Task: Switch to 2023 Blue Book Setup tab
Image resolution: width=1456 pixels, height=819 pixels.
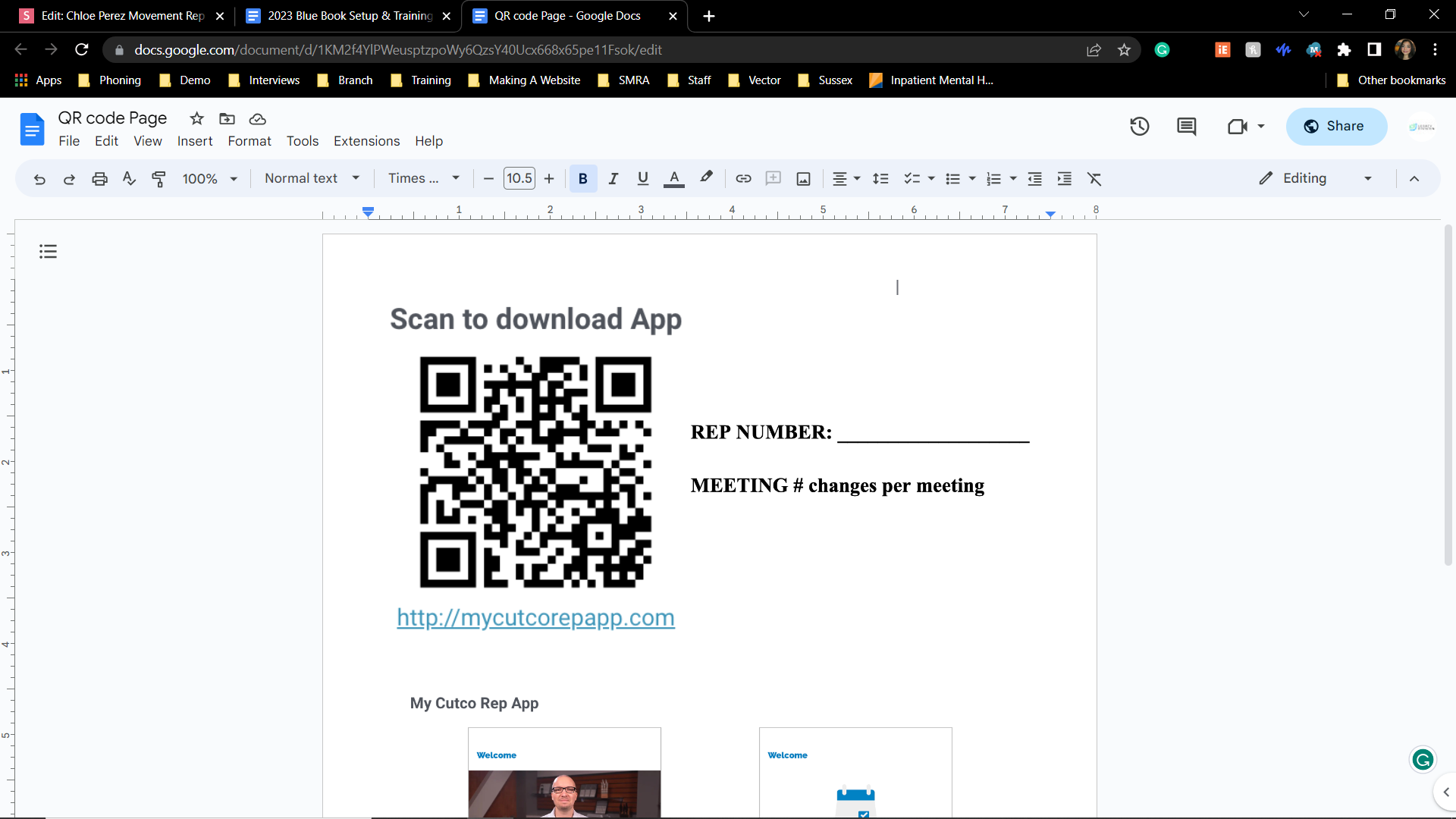Action: point(348,16)
